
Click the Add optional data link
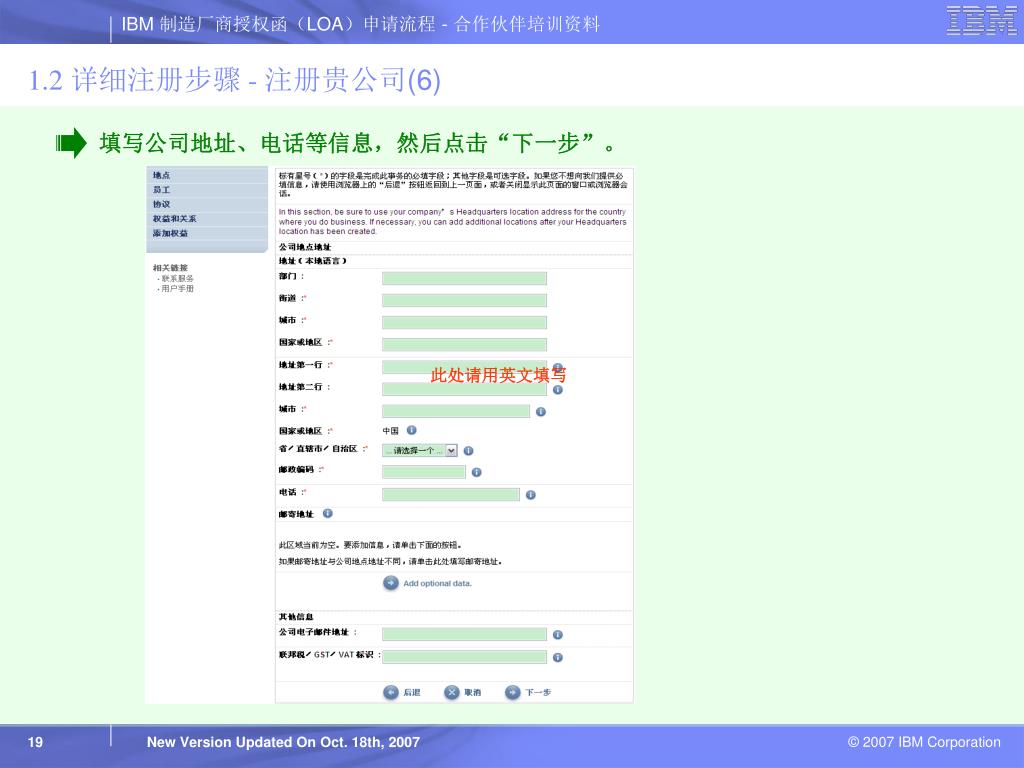click(437, 584)
